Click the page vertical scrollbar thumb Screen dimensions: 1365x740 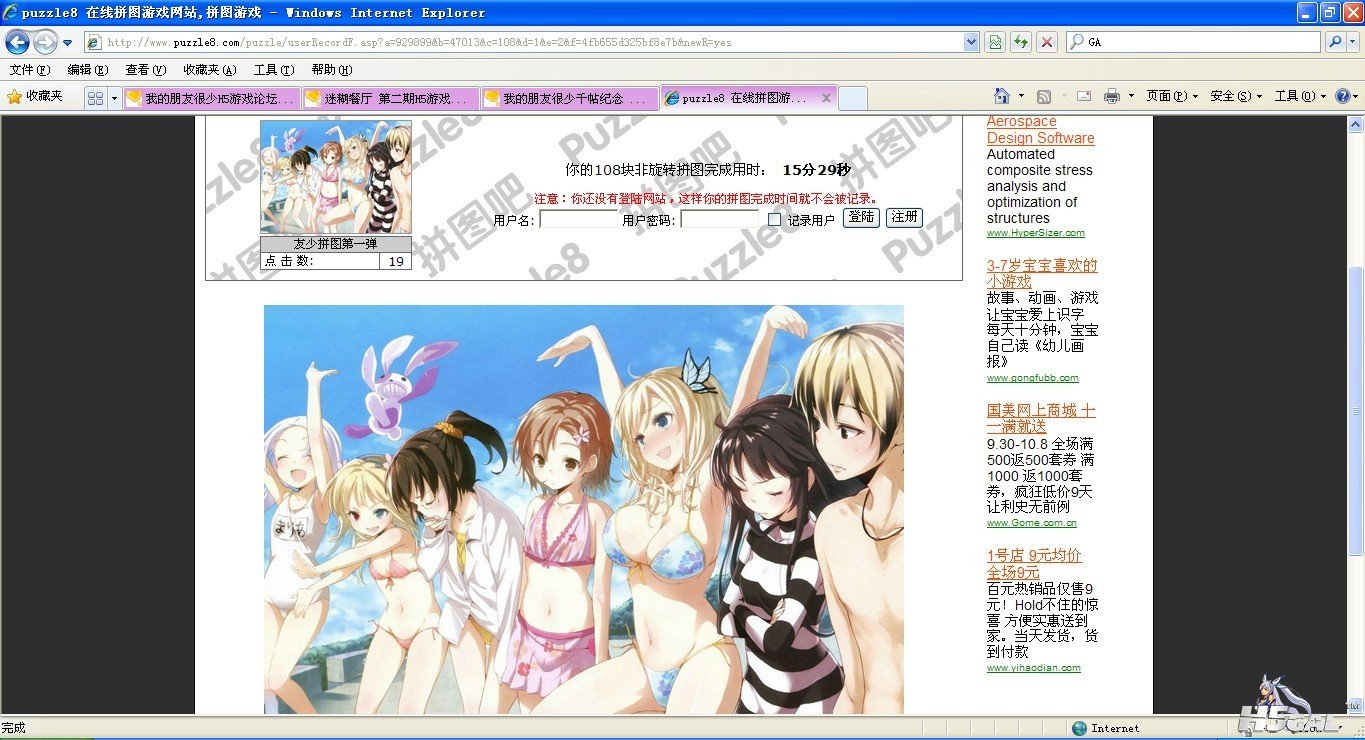coord(1356,410)
